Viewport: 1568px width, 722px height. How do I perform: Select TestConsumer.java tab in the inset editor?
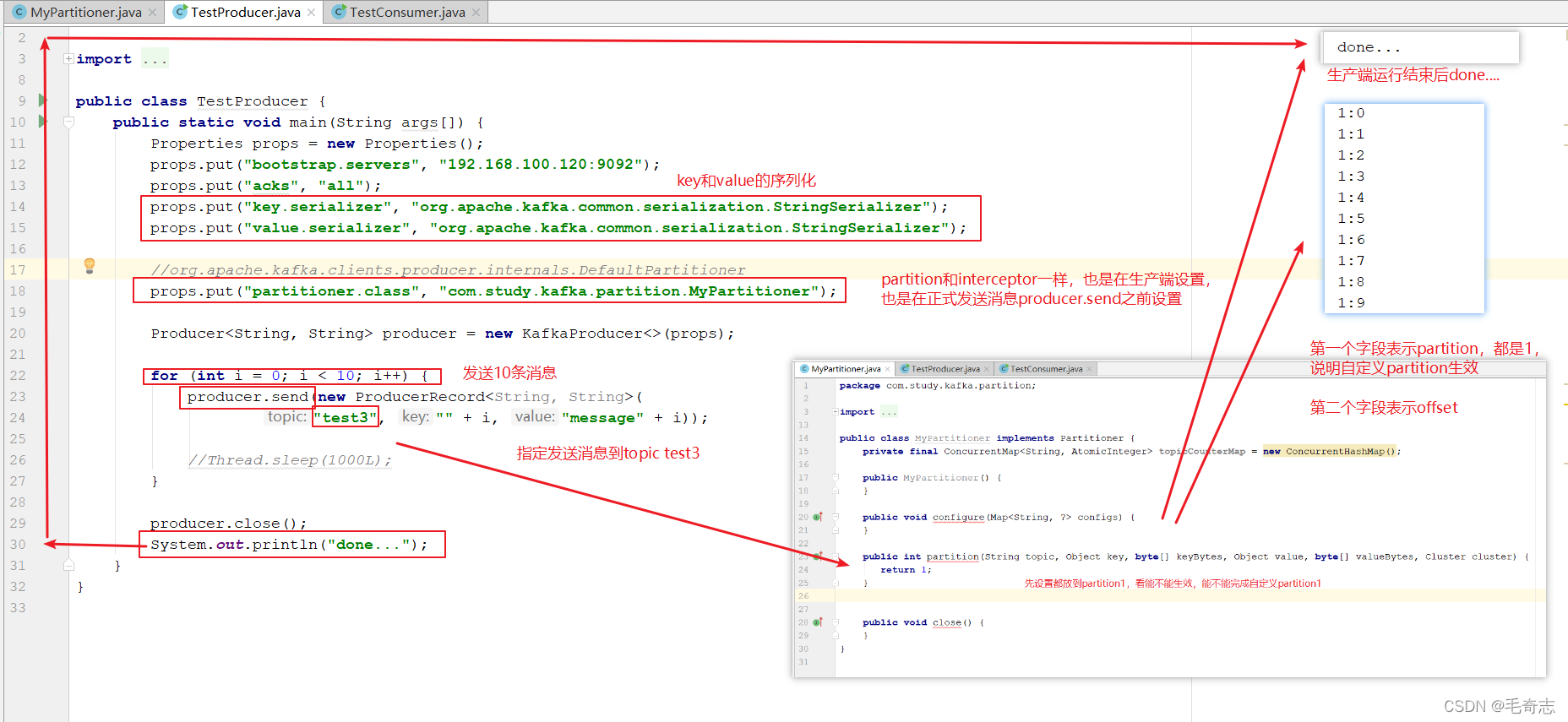click(1046, 369)
